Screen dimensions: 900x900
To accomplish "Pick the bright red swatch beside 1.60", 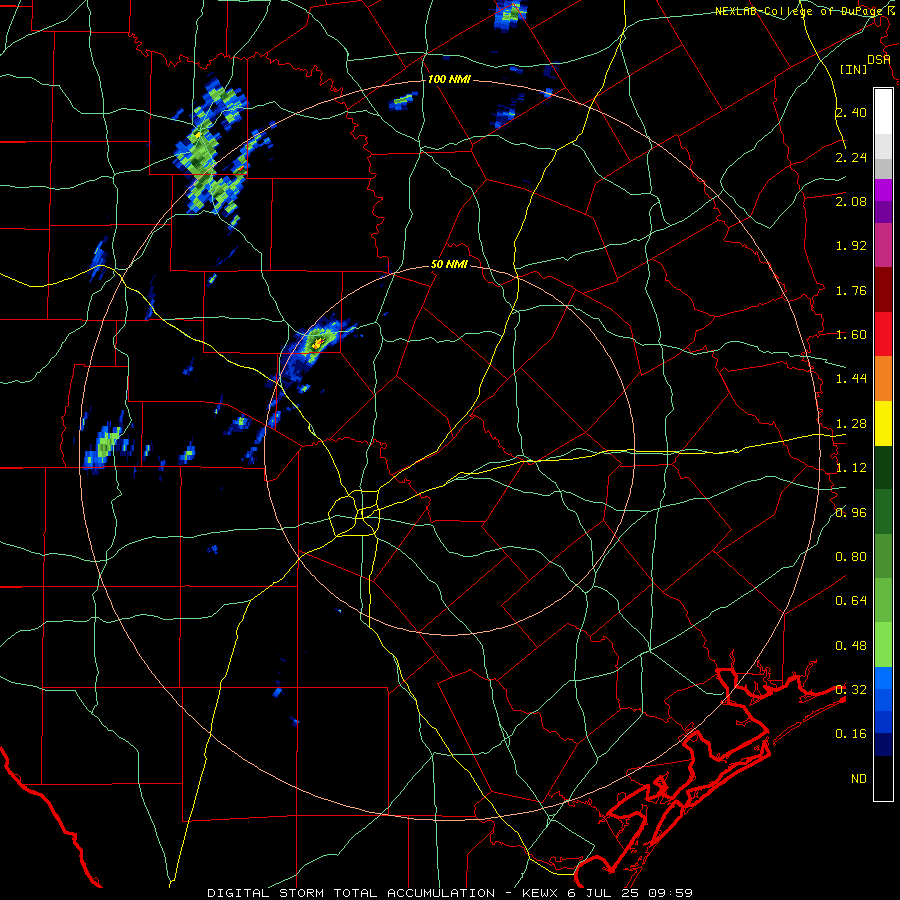I will click(883, 335).
